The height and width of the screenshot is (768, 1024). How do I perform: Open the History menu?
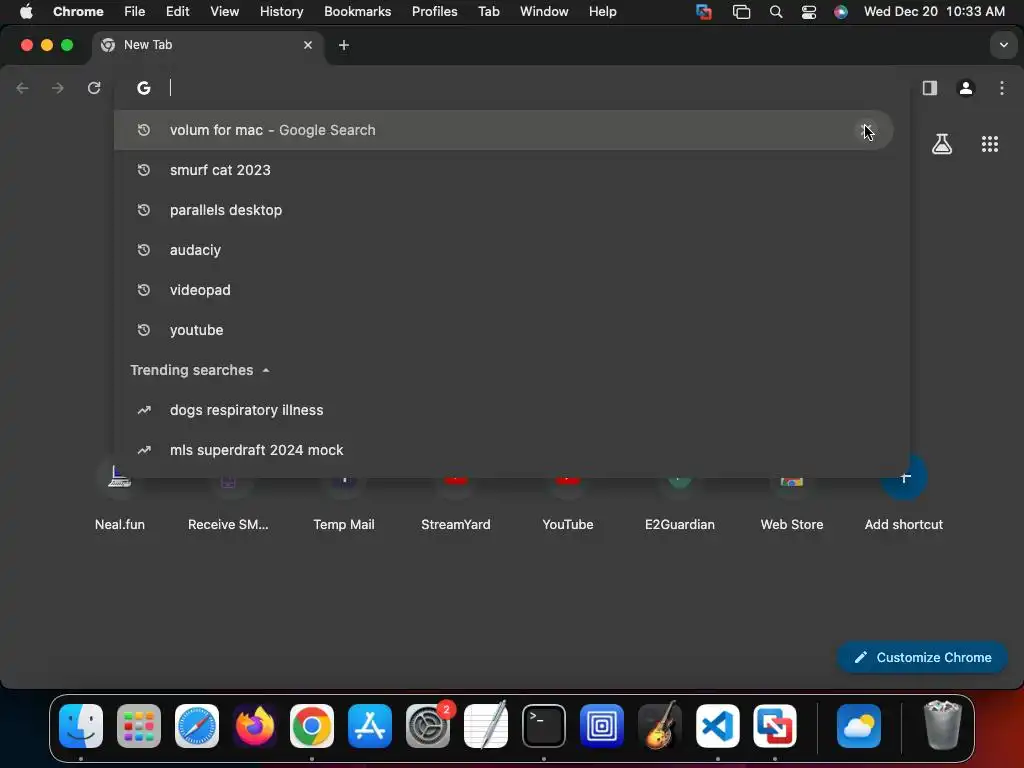click(x=281, y=11)
